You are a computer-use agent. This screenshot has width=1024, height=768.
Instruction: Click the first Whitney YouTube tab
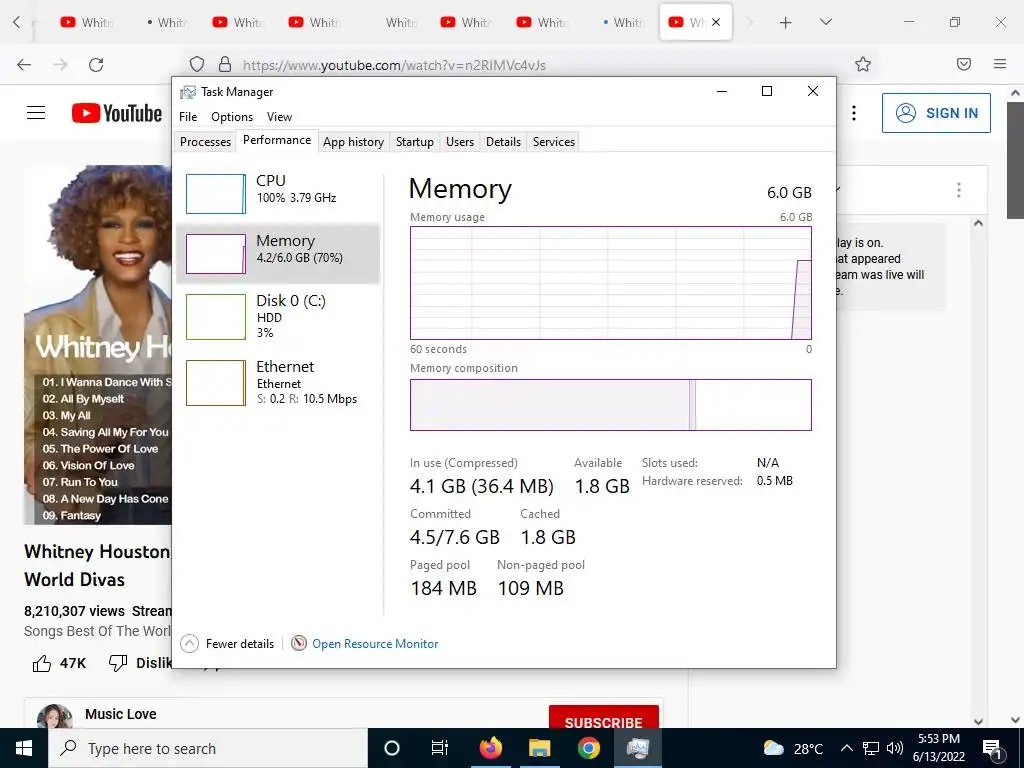(88, 22)
